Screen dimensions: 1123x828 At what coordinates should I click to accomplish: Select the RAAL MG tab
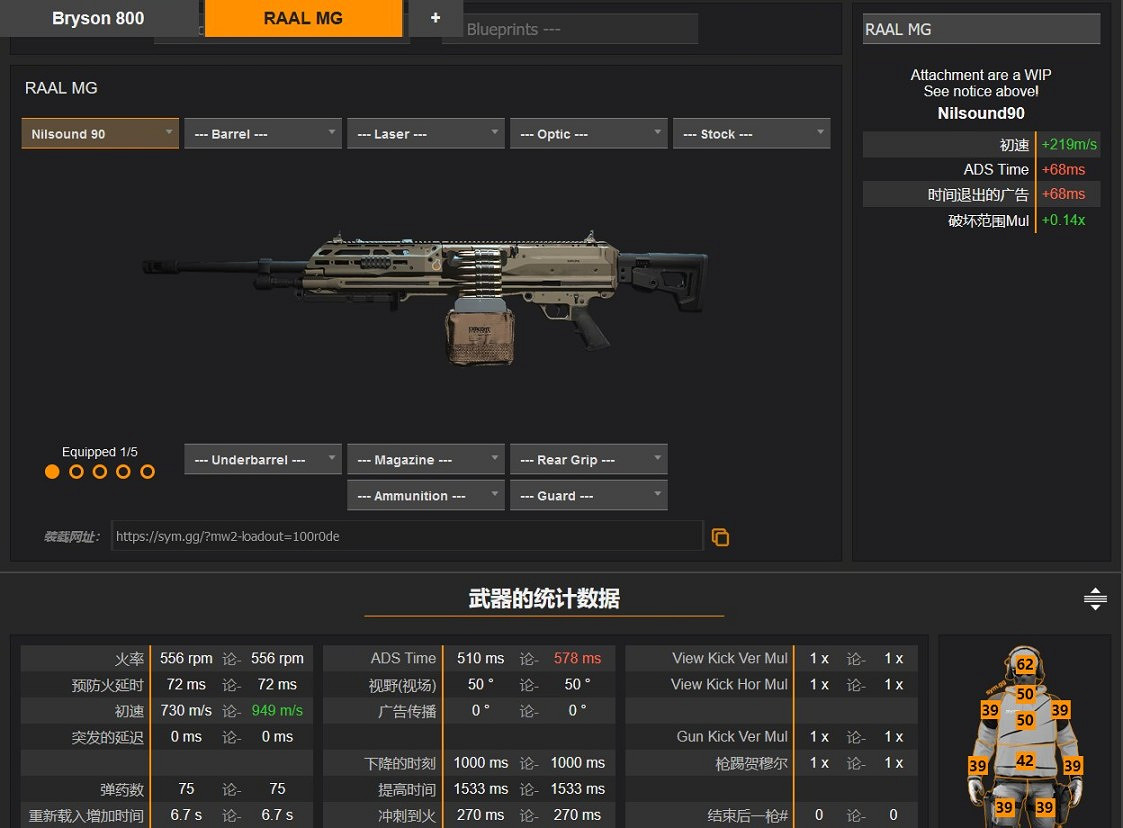[x=303, y=18]
